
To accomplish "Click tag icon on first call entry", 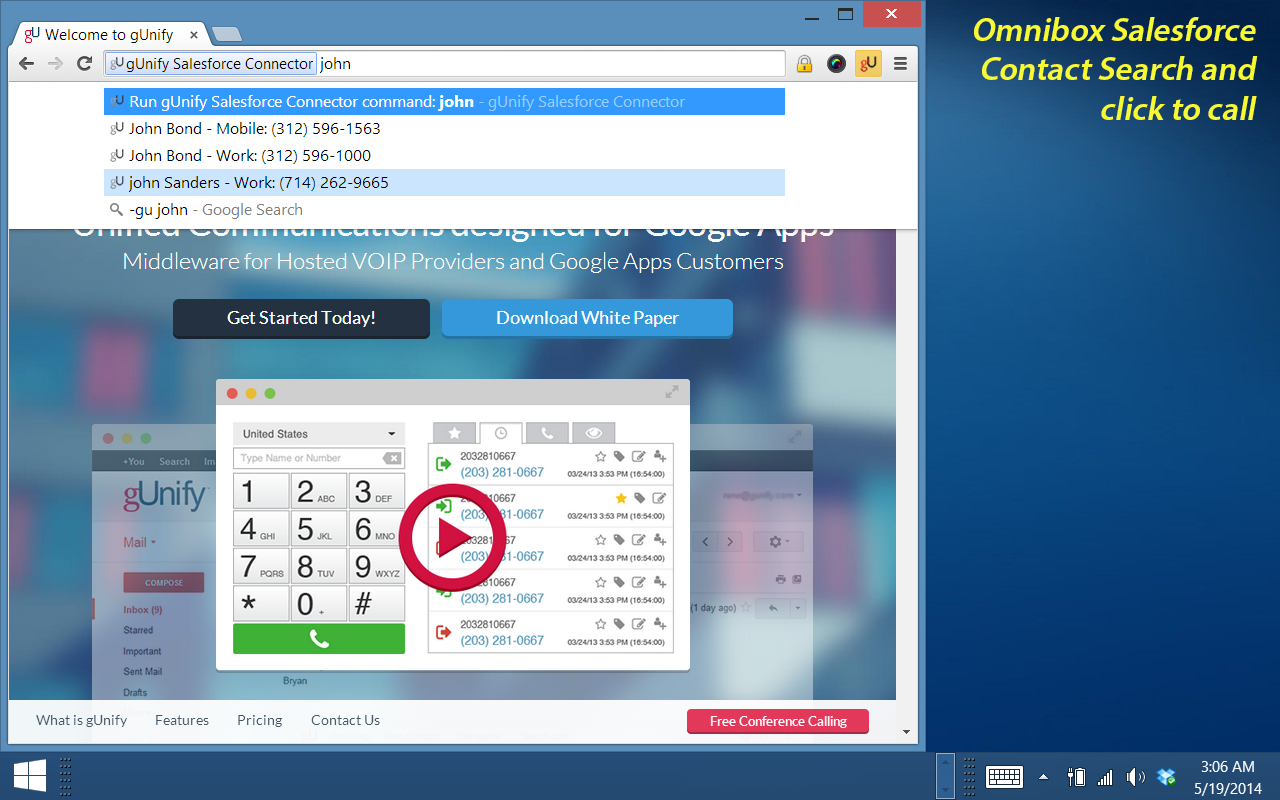I will [619, 456].
